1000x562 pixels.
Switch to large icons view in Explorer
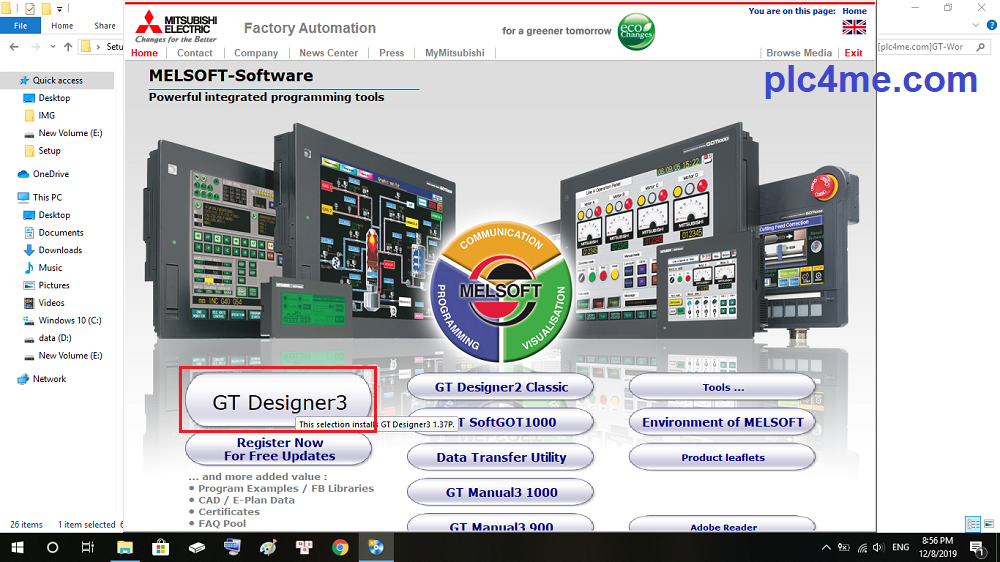pyautogui.click(x=988, y=524)
